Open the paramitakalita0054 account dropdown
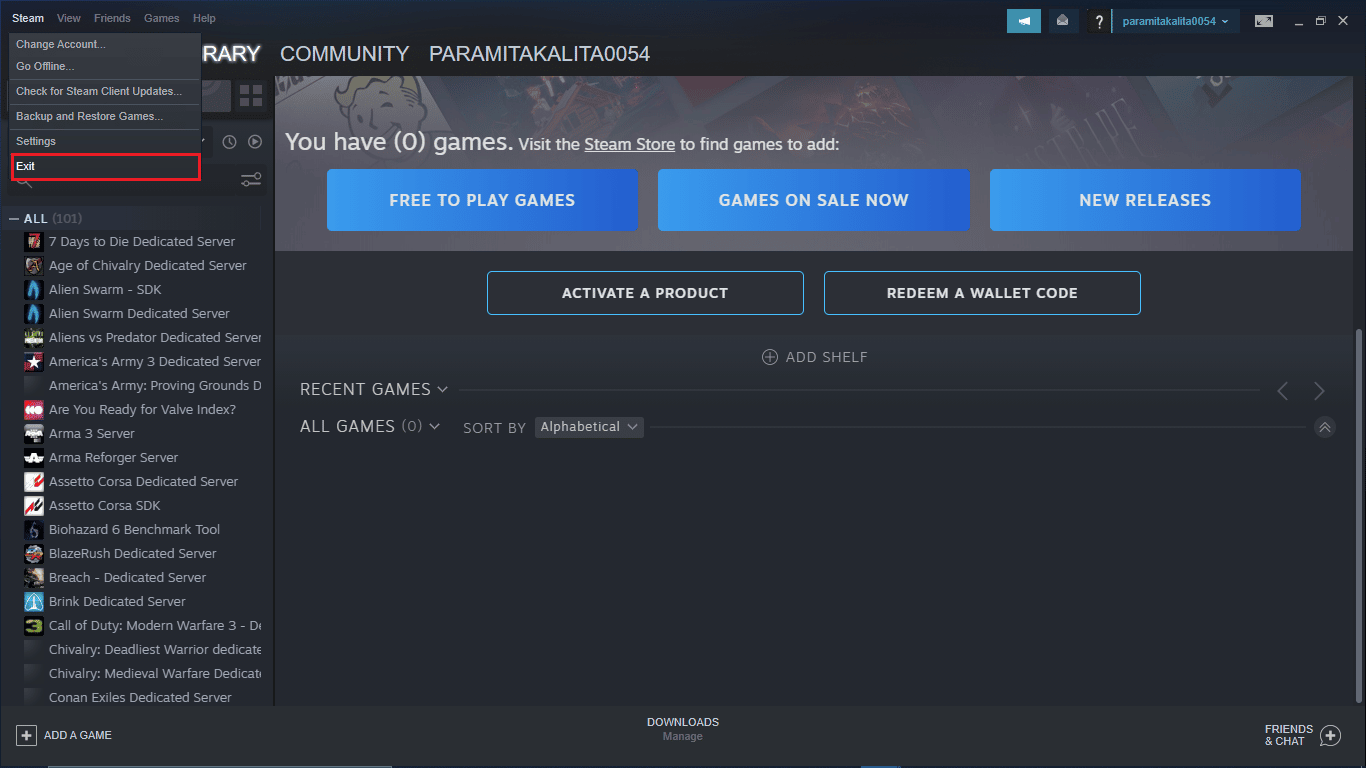The width and height of the screenshot is (1366, 768). [x=1177, y=20]
